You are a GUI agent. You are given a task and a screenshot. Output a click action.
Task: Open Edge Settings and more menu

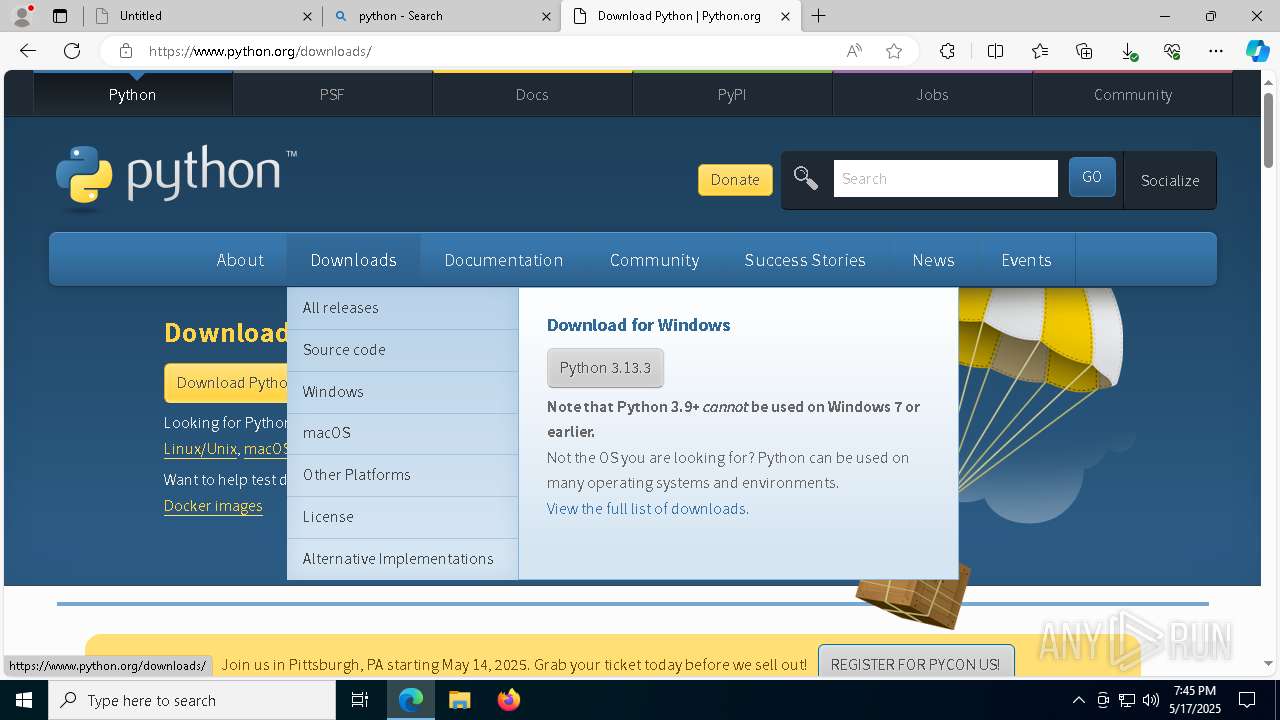tap(1216, 51)
